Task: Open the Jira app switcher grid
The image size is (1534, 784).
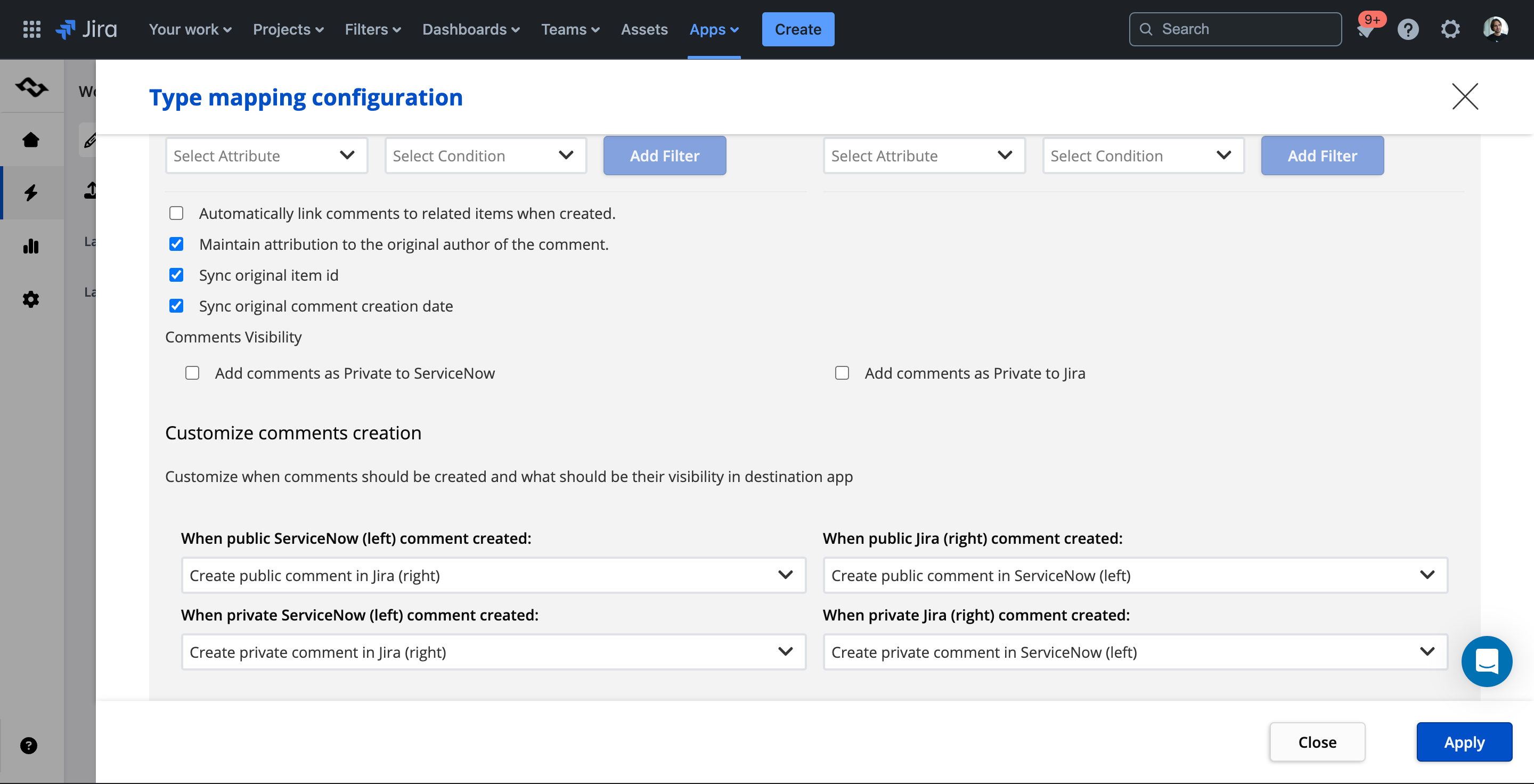Action: [31, 29]
